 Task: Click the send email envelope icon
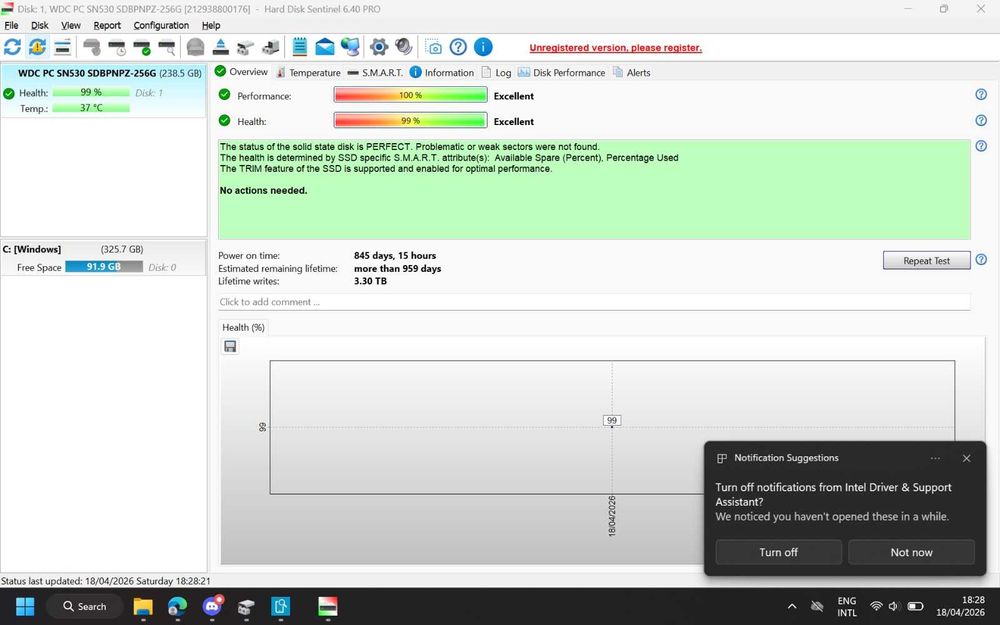325,47
